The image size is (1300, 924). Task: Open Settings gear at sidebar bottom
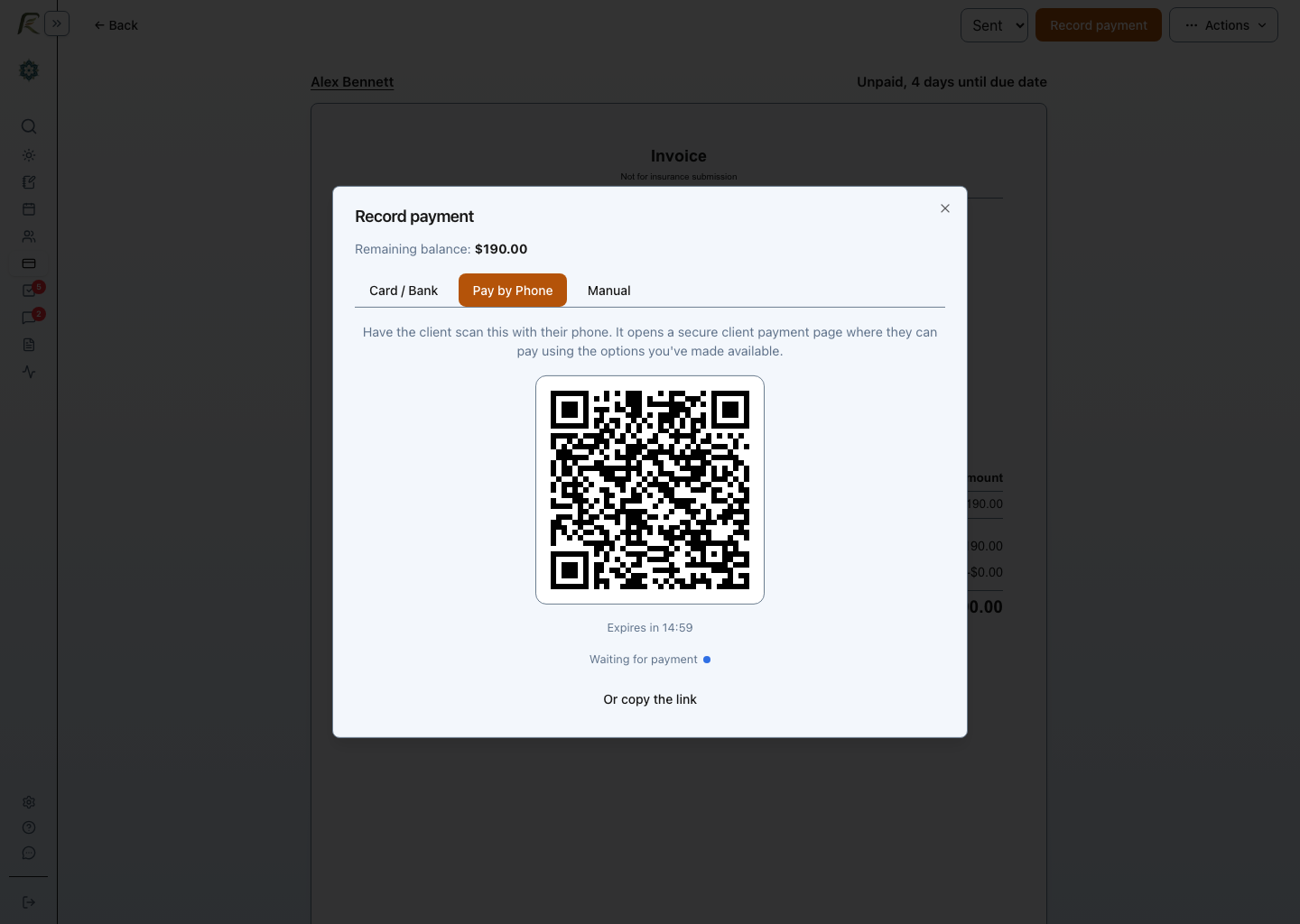coord(29,802)
